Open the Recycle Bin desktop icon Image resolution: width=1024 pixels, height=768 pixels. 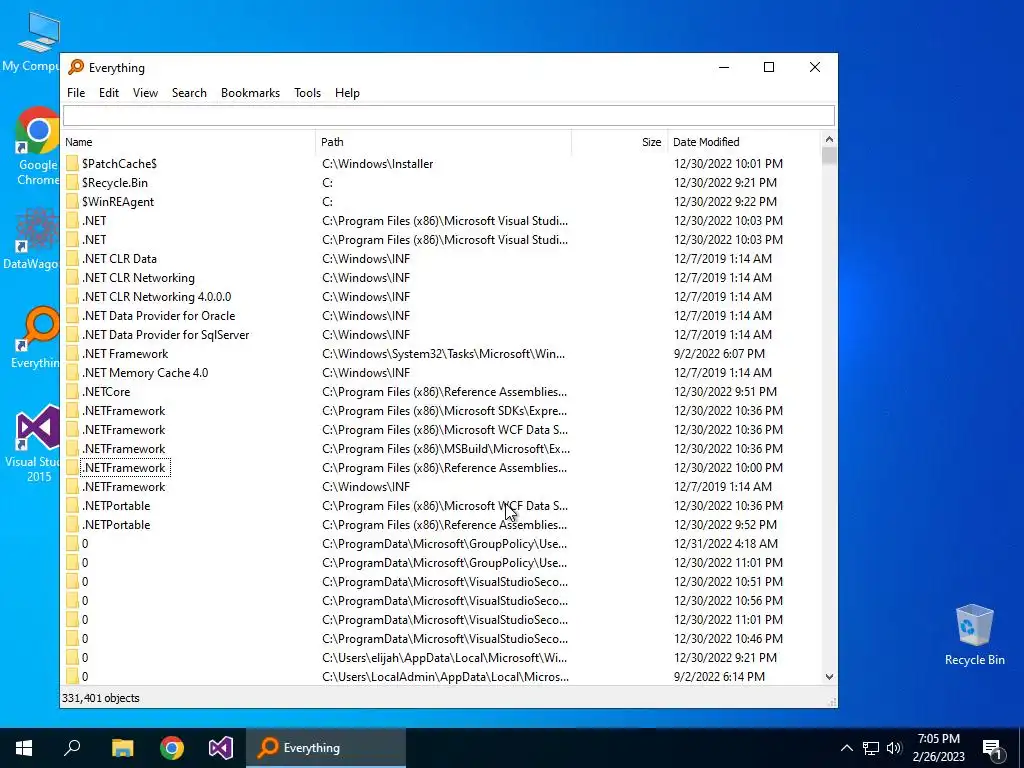974,634
